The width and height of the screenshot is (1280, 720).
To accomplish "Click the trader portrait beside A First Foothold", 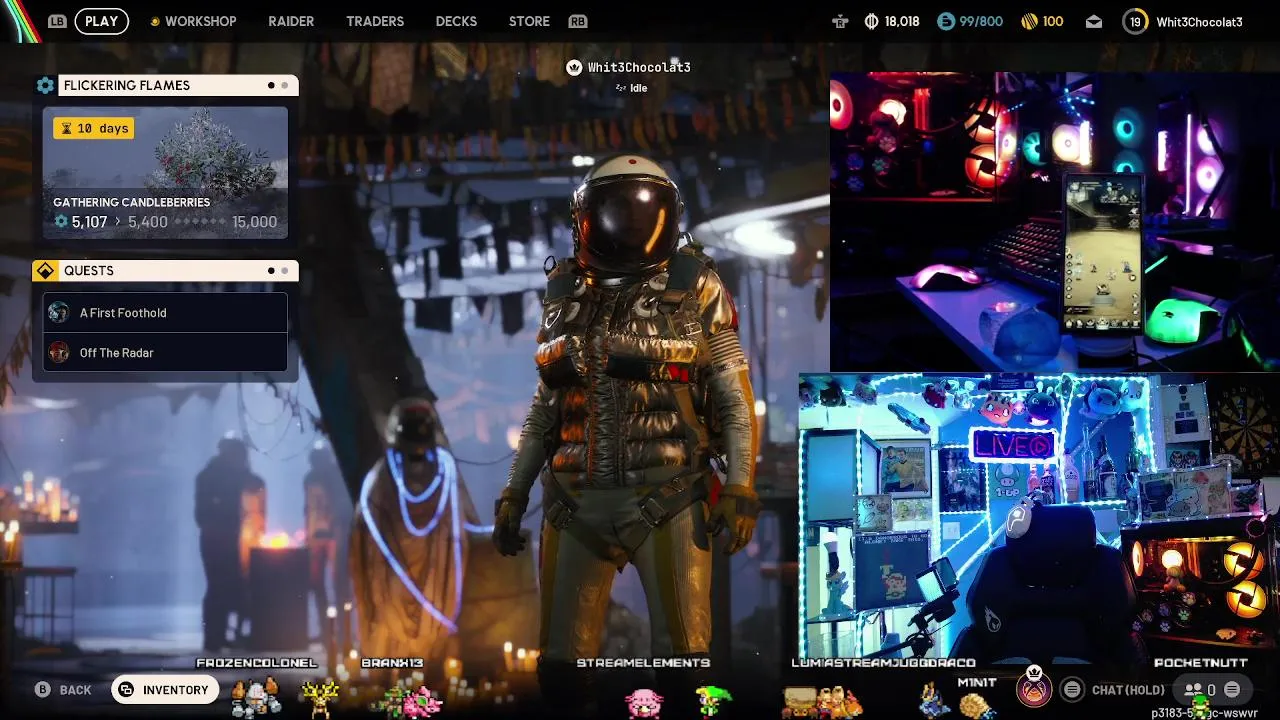I will 59,312.
